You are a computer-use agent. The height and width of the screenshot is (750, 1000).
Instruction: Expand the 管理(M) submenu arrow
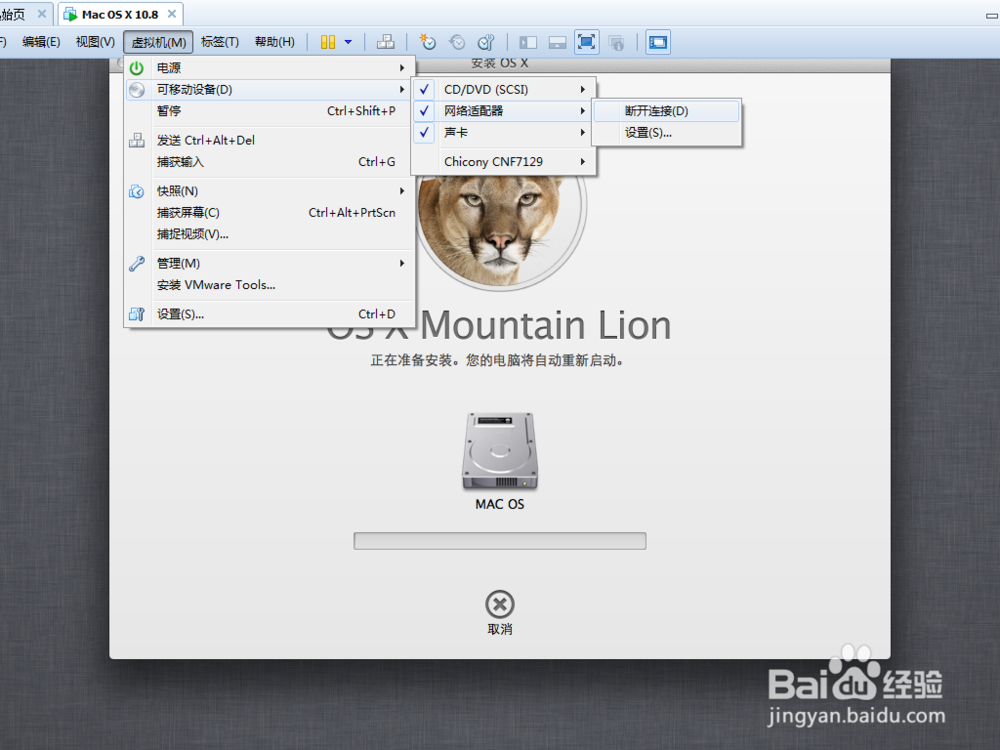click(x=402, y=263)
